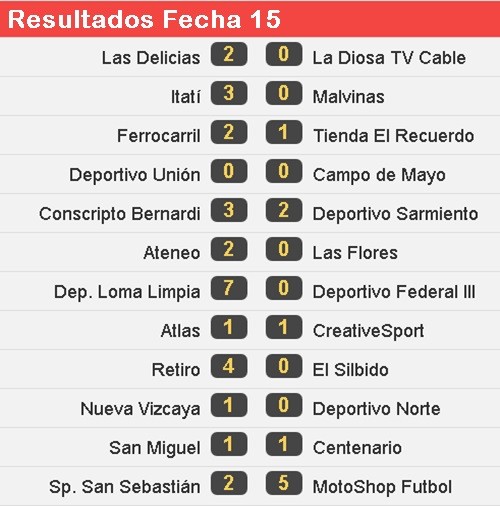Click Itatí's score badge showing 3
Viewport: 500px width, 506px height.
(x=229, y=93)
